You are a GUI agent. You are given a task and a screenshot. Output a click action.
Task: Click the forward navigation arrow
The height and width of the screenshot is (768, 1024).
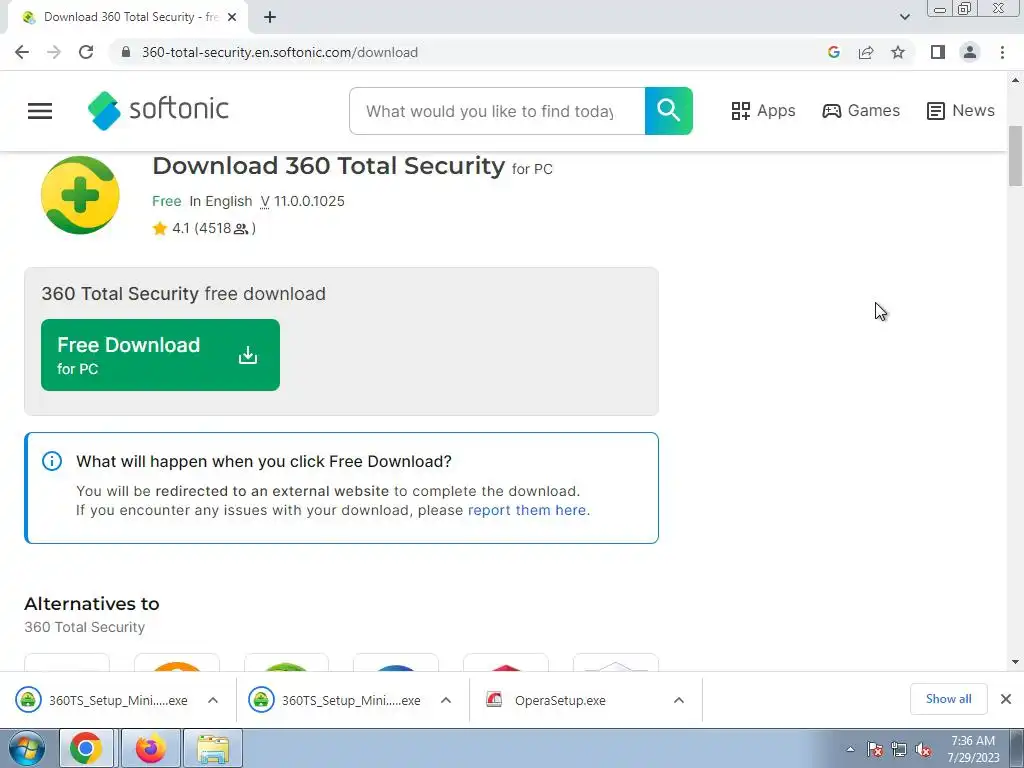pyautogui.click(x=54, y=52)
